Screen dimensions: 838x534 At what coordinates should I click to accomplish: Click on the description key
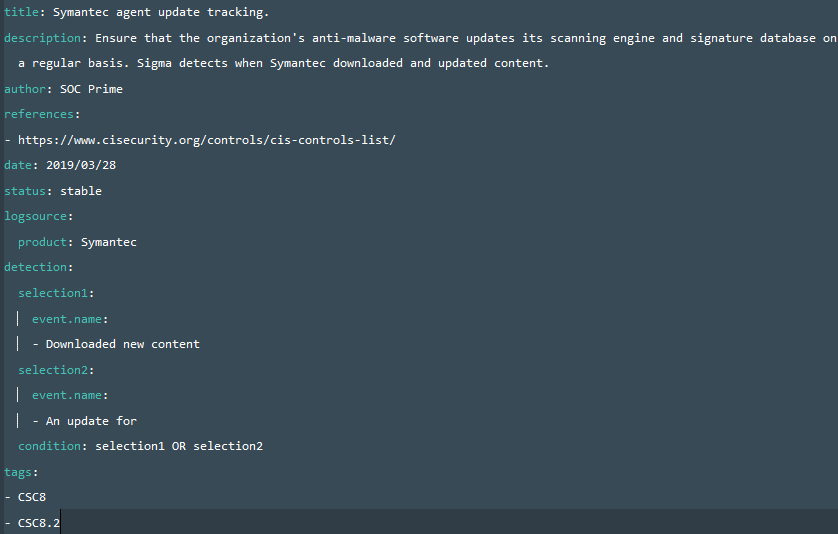tap(42, 38)
